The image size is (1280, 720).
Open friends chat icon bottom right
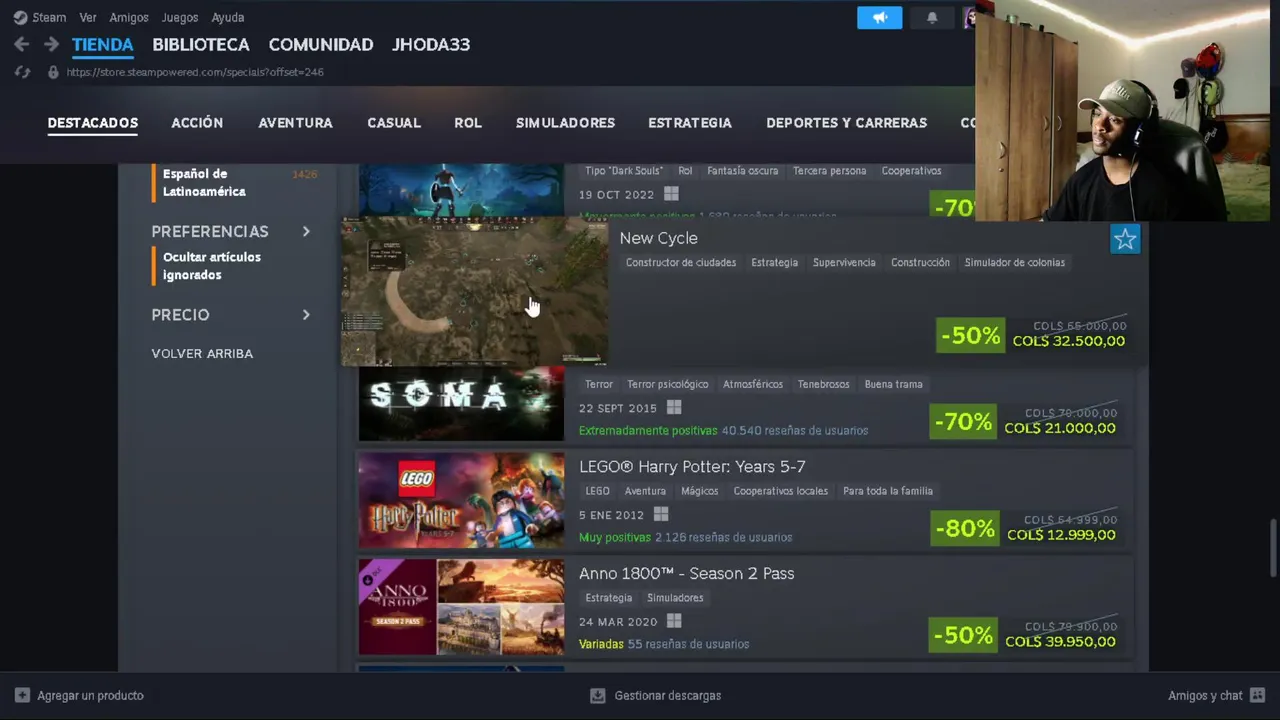1258,695
